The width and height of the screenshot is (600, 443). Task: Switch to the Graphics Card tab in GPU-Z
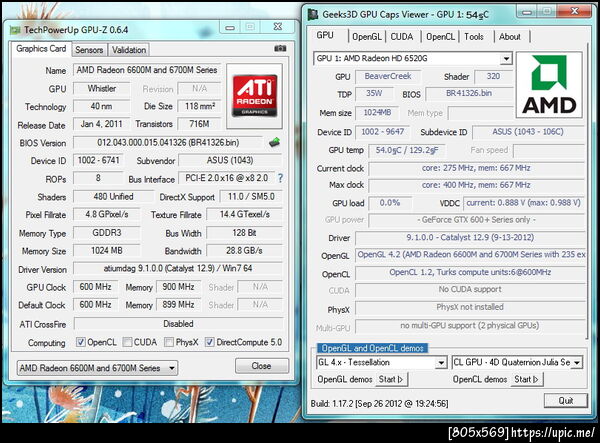point(41,49)
